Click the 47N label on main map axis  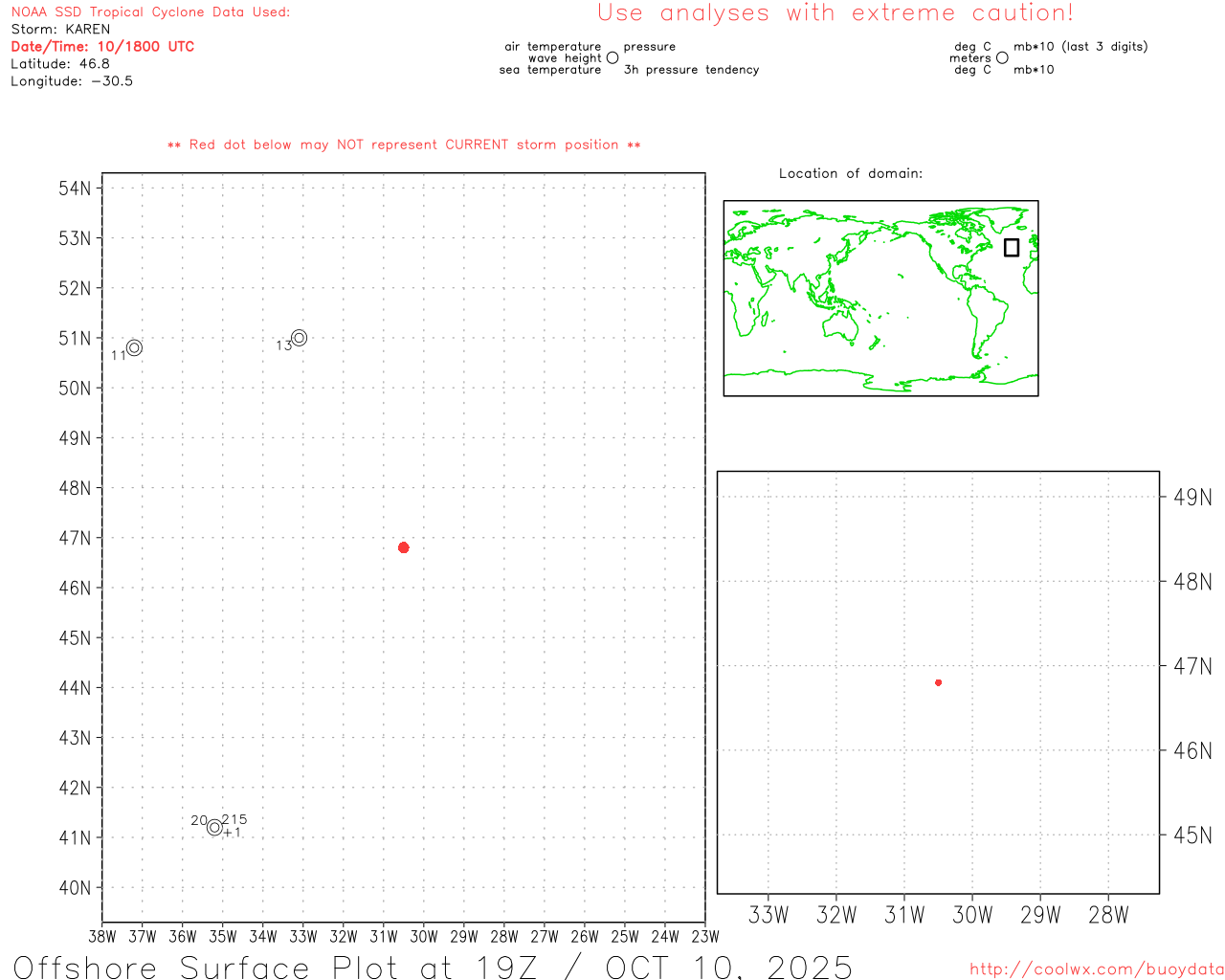click(x=75, y=538)
